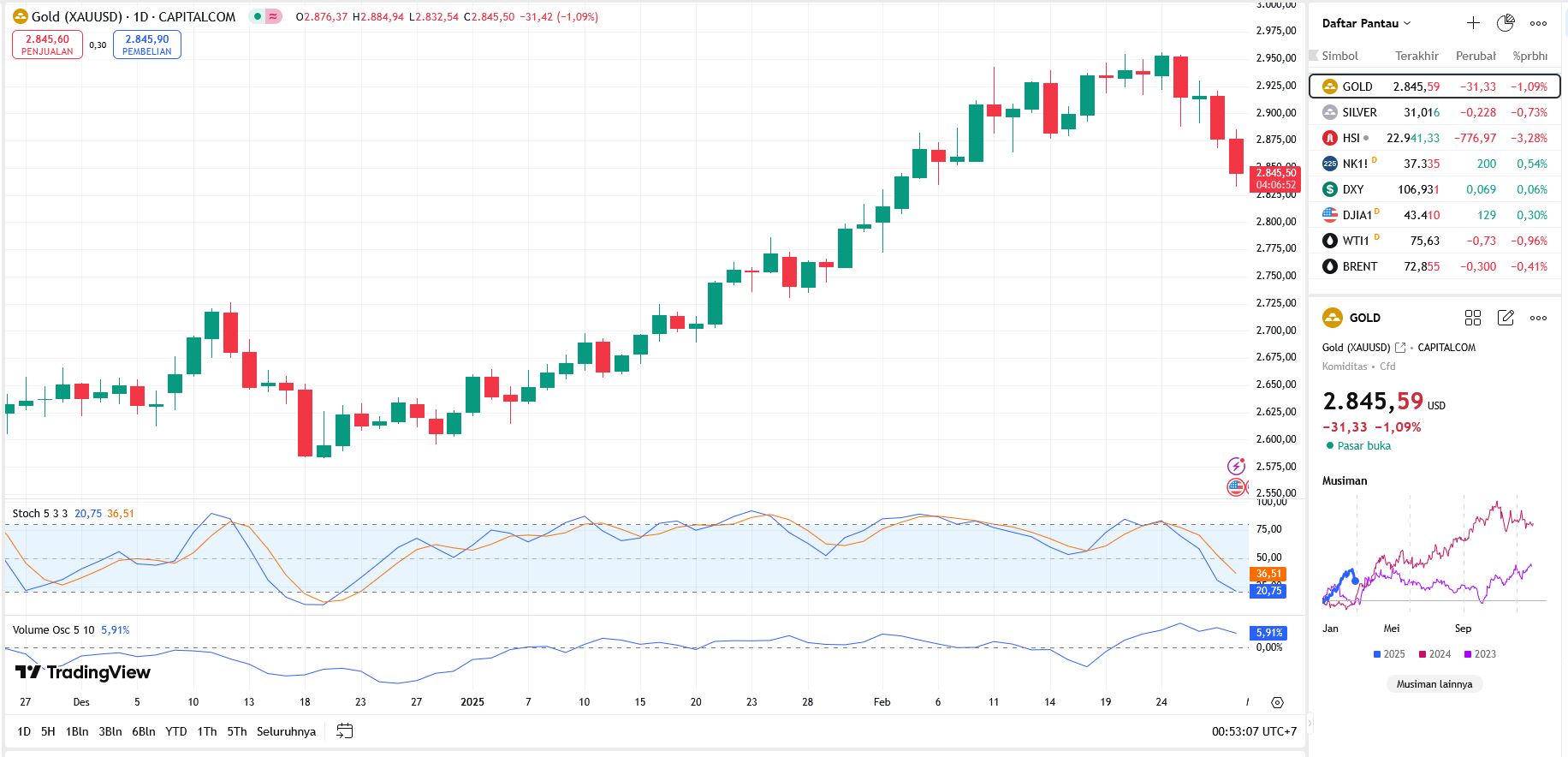Image resolution: width=1568 pixels, height=757 pixels.
Task: Open the go-to-date calendar icon
Action: click(x=345, y=731)
